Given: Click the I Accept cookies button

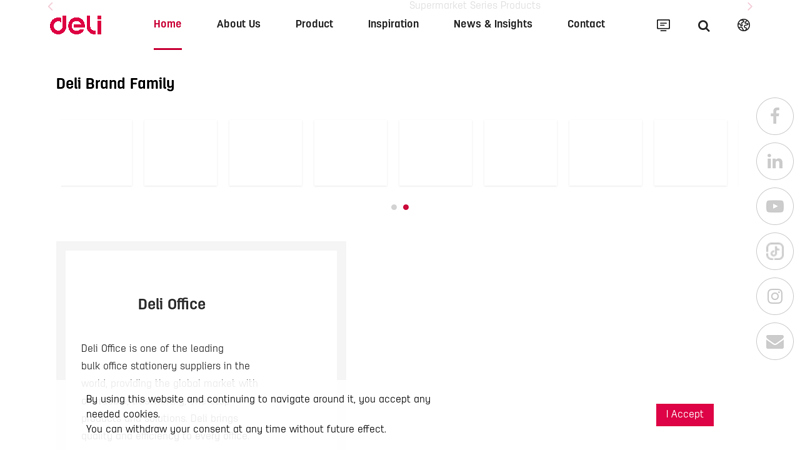Looking at the screenshot, I should (x=685, y=415).
